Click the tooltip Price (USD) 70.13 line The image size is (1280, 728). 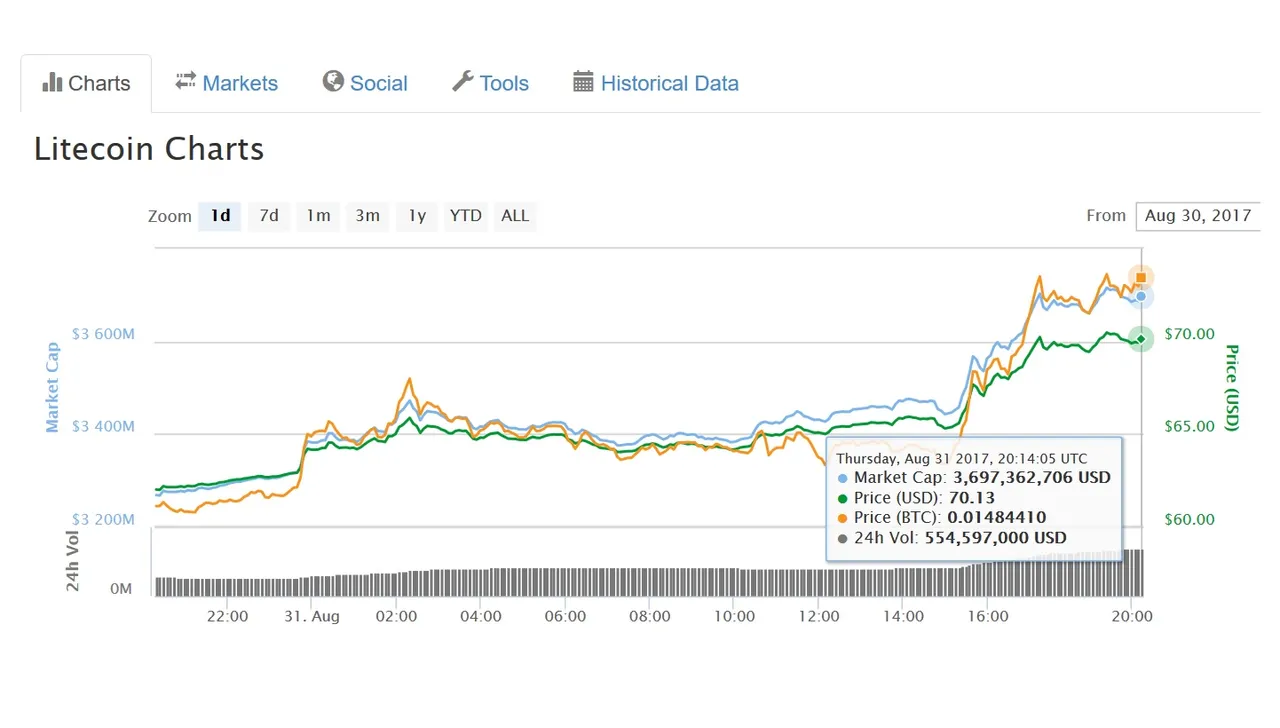coord(916,498)
